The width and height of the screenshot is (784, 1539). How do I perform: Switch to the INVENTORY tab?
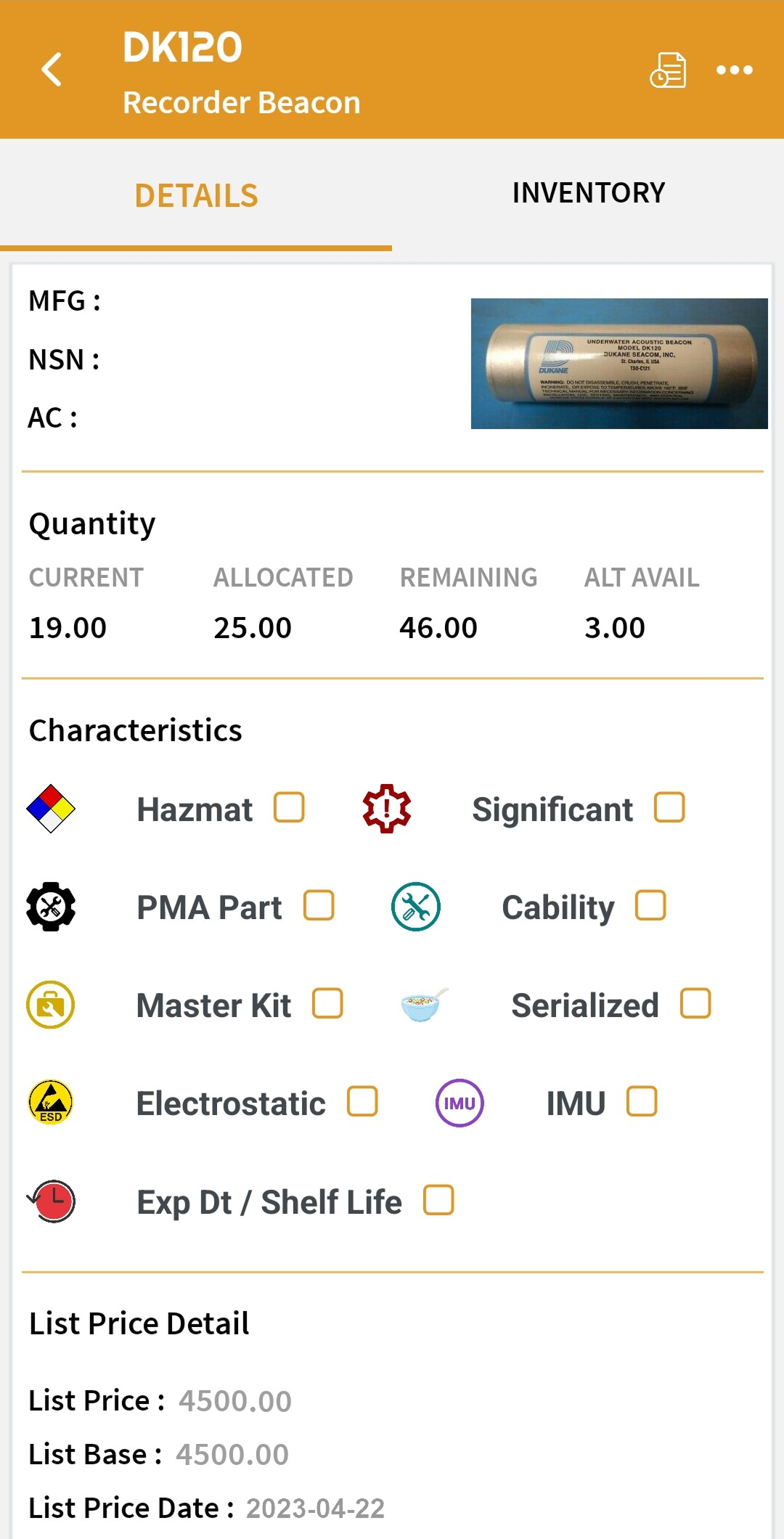[588, 193]
